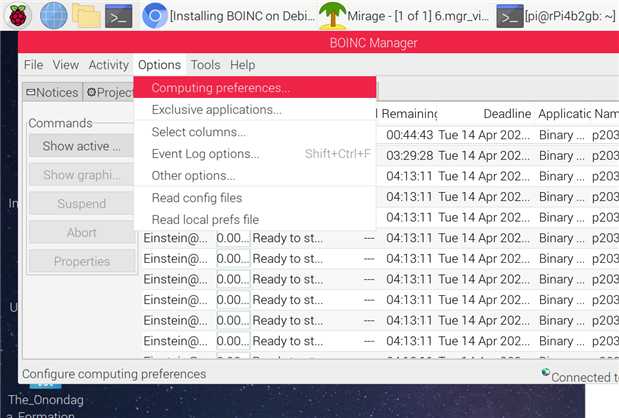
Task: Select Other options menu entry
Action: pos(194,176)
